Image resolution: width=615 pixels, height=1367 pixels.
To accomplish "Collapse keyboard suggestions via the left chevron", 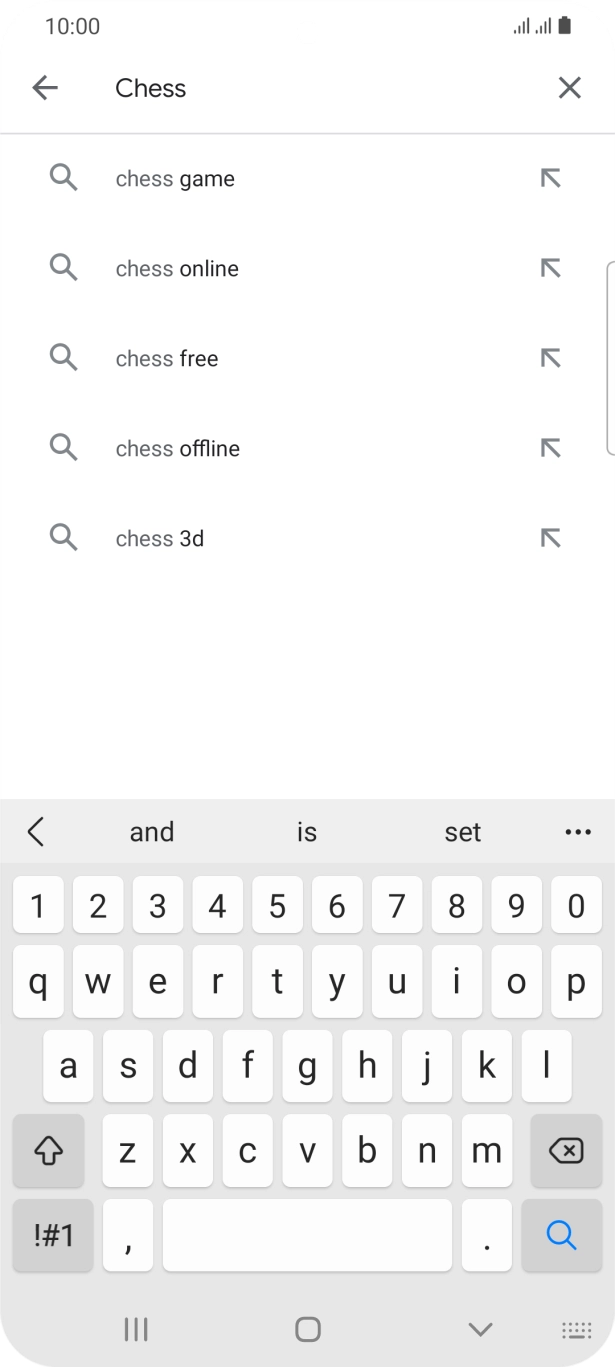I will click(37, 831).
